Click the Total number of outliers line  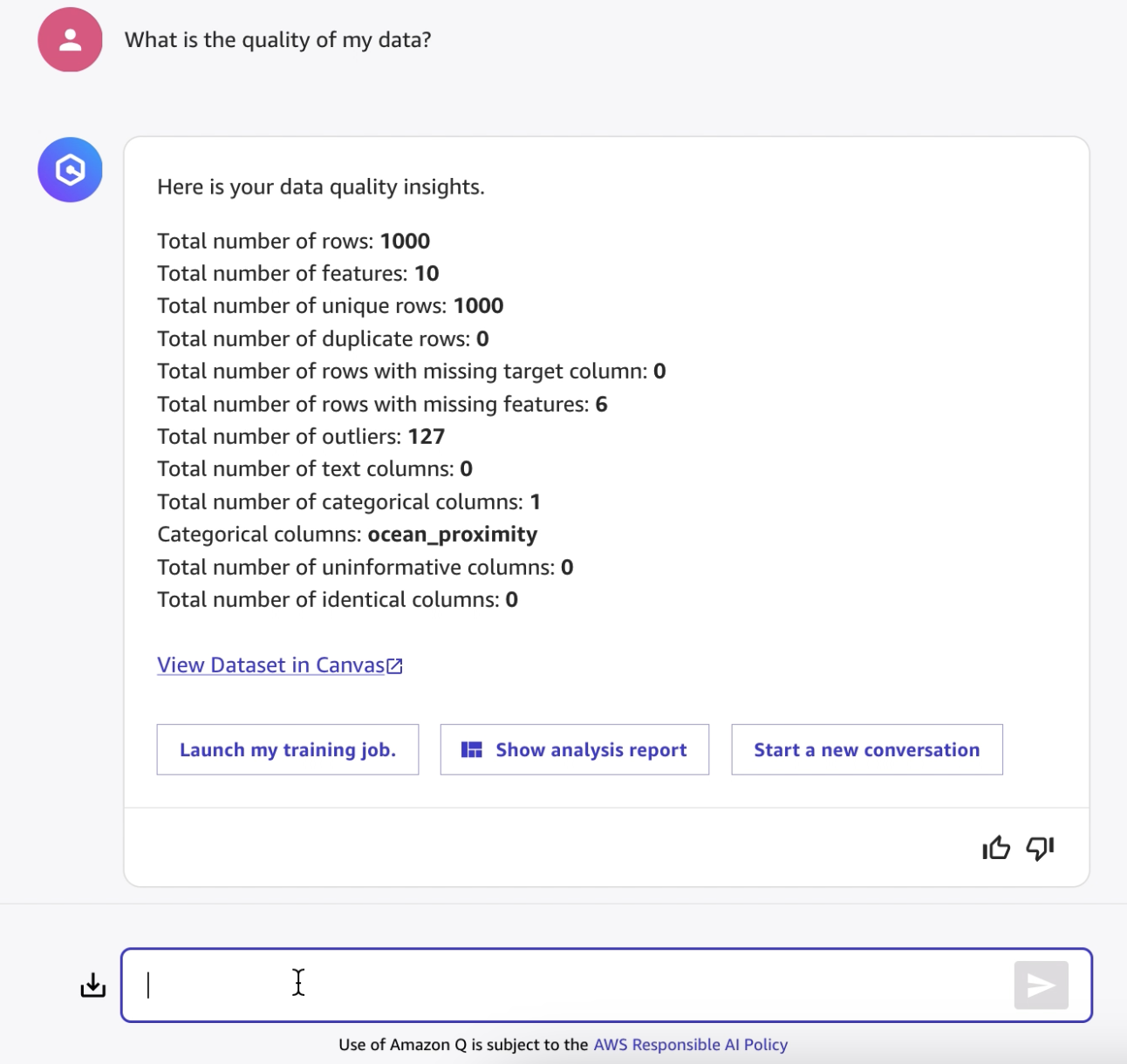(301, 436)
